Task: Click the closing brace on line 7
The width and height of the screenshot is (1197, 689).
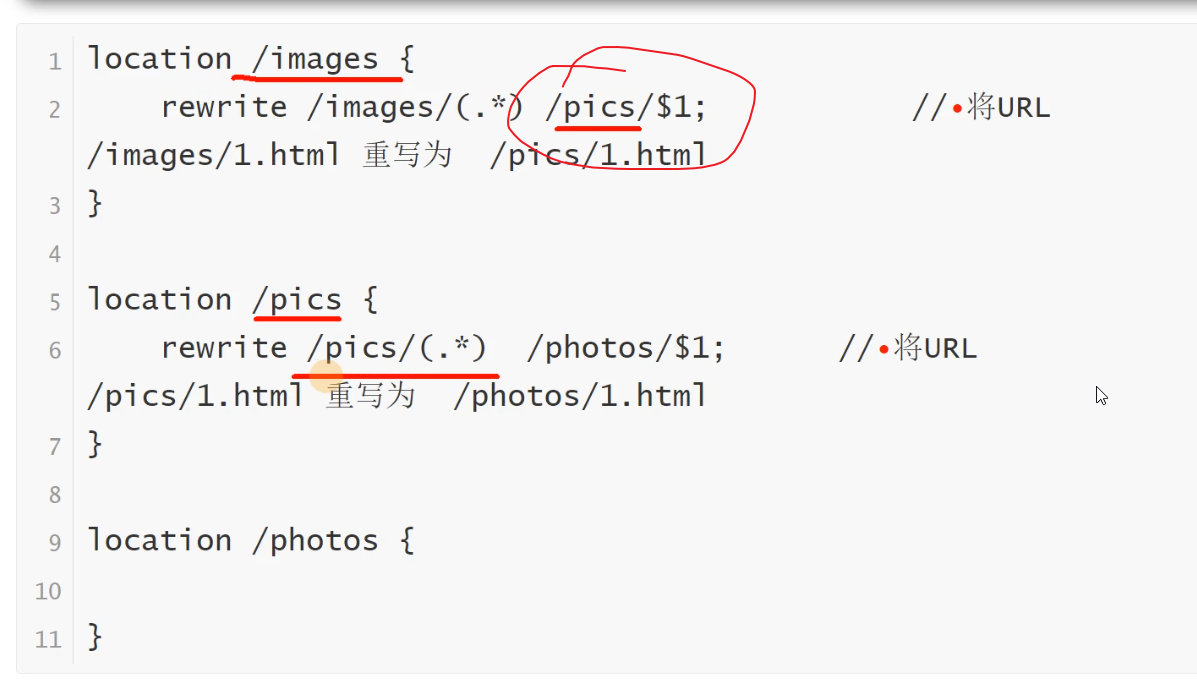Action: coord(95,443)
